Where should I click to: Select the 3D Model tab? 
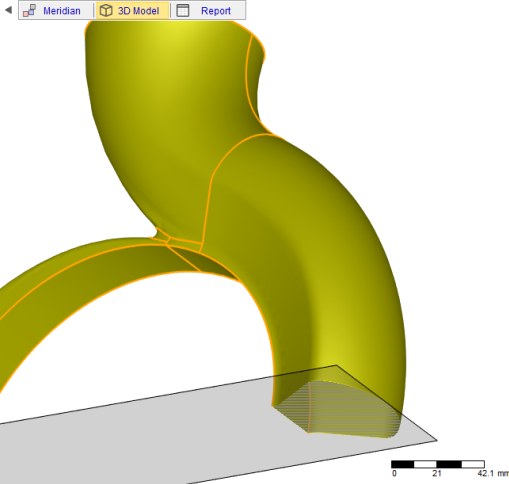(132, 11)
